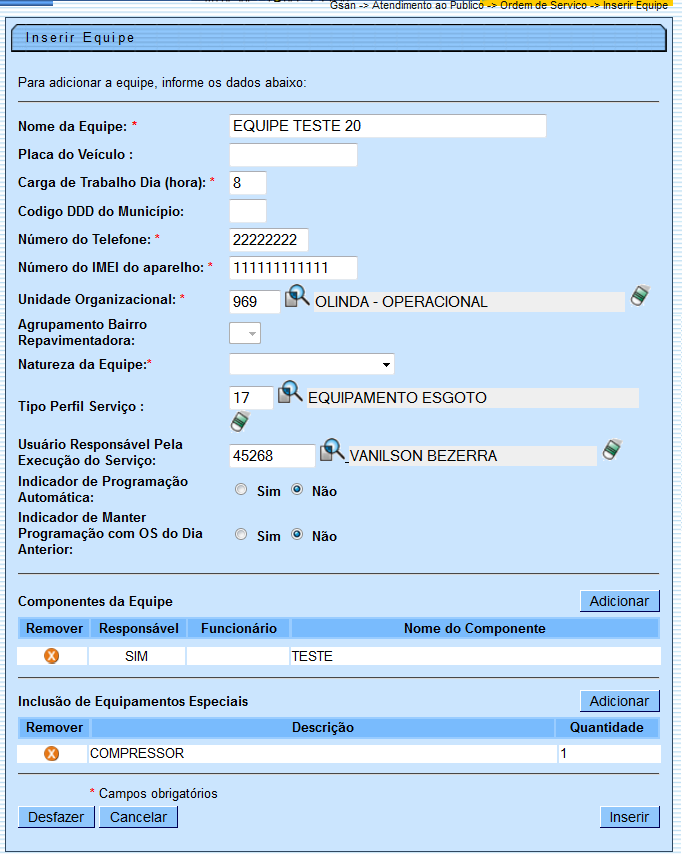
Task: Search for Usuário Responsável using magnifier icon
Action: (x=331, y=452)
